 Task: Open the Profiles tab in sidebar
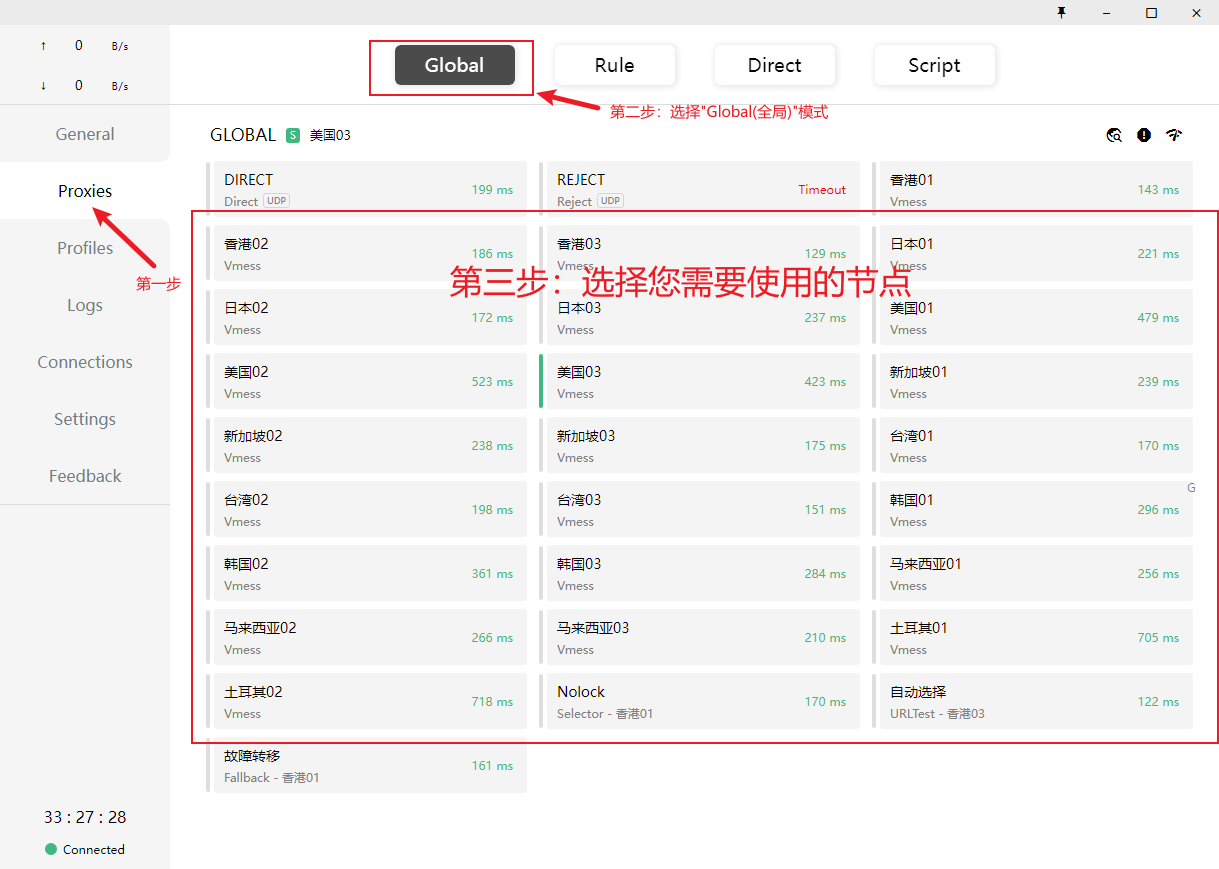coord(85,248)
